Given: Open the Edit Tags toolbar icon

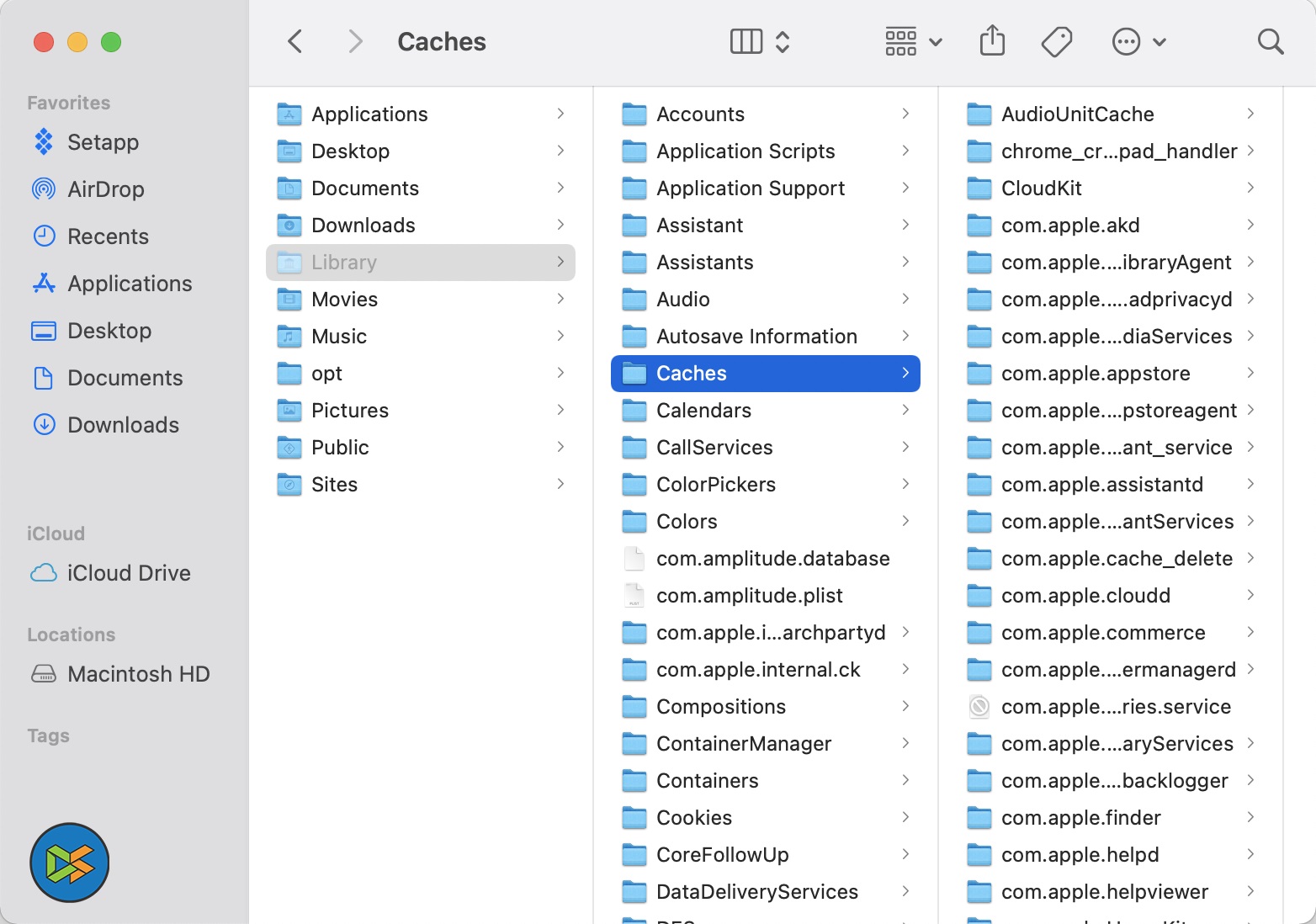Looking at the screenshot, I should point(1056,41).
